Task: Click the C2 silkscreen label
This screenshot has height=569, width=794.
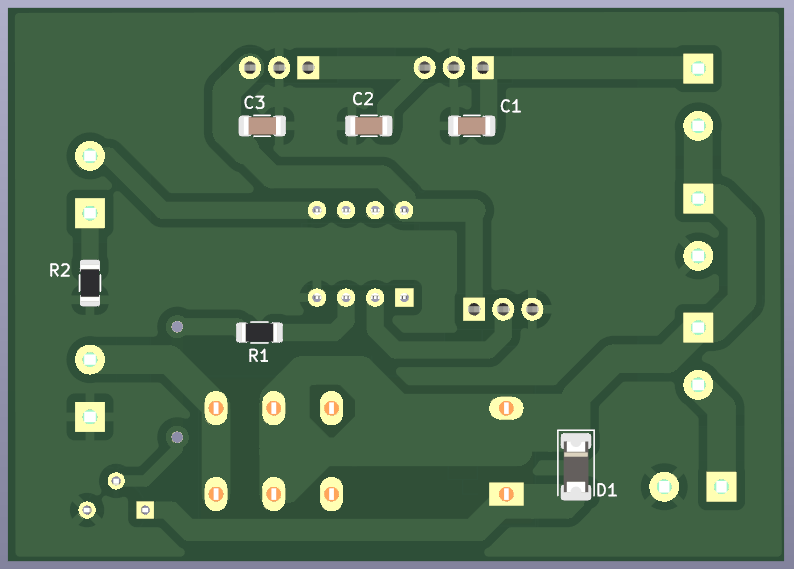Action: click(363, 99)
